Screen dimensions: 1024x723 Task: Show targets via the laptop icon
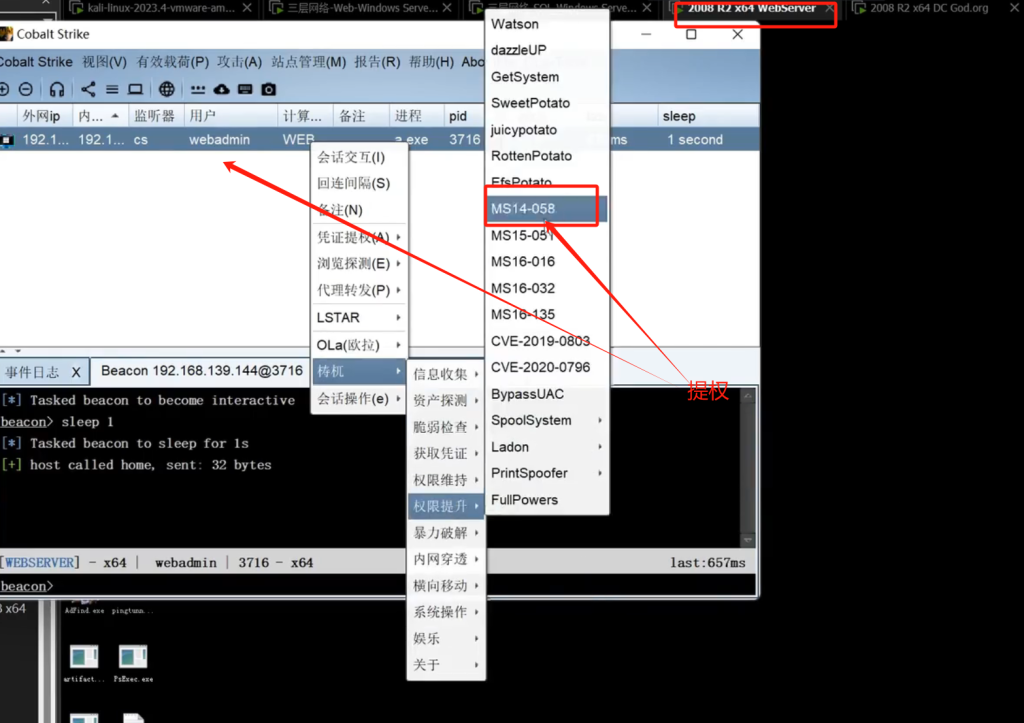click(135, 89)
